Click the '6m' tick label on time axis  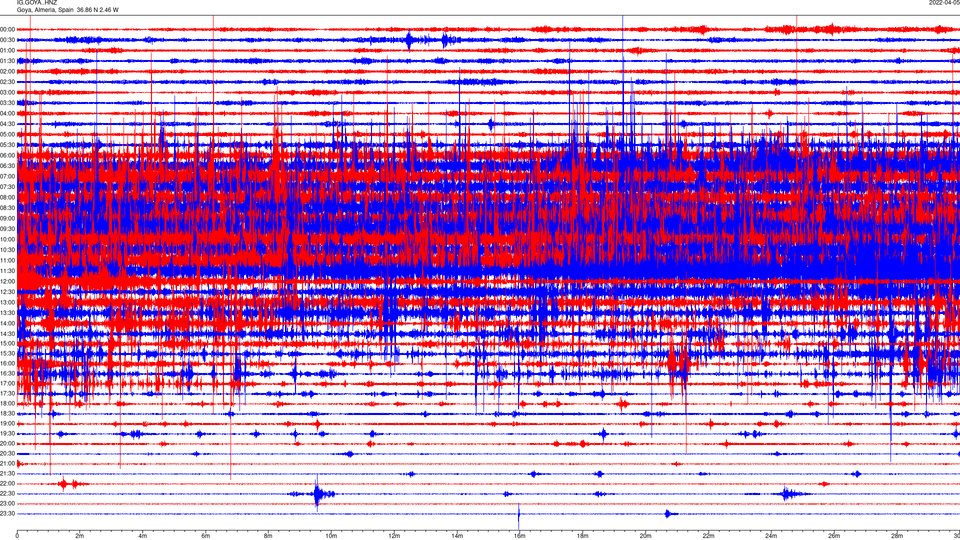[x=205, y=536]
